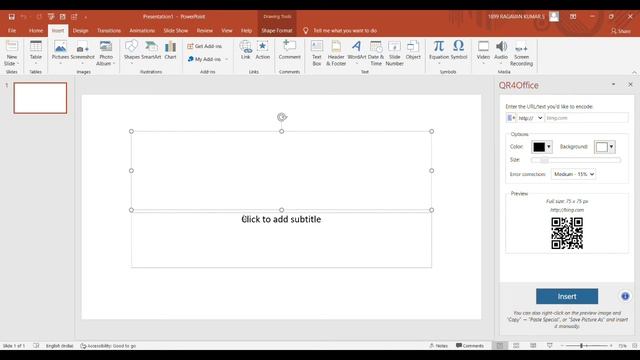Close the QR4Office pane

(630, 84)
